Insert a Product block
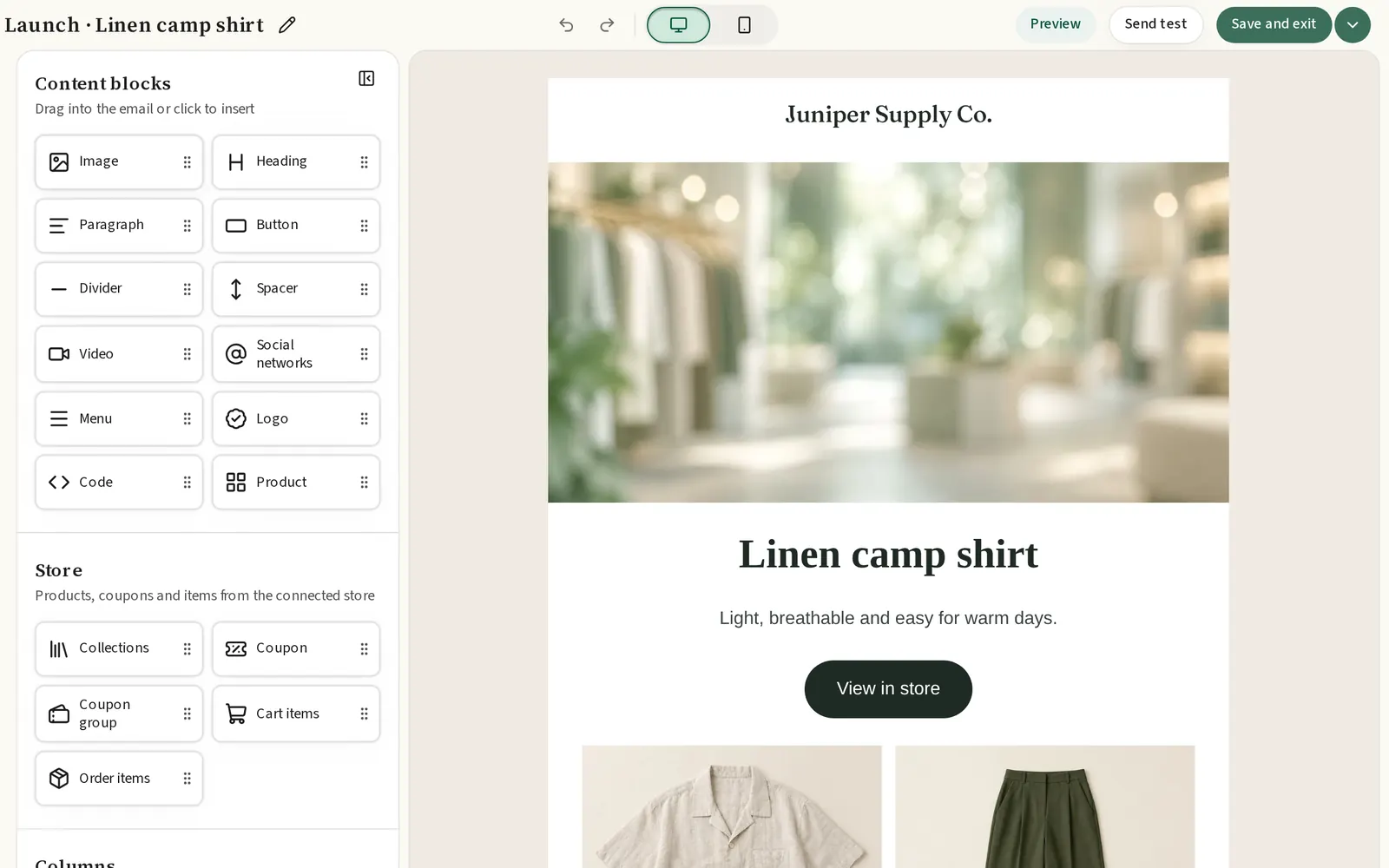1389x868 pixels. click(x=296, y=482)
